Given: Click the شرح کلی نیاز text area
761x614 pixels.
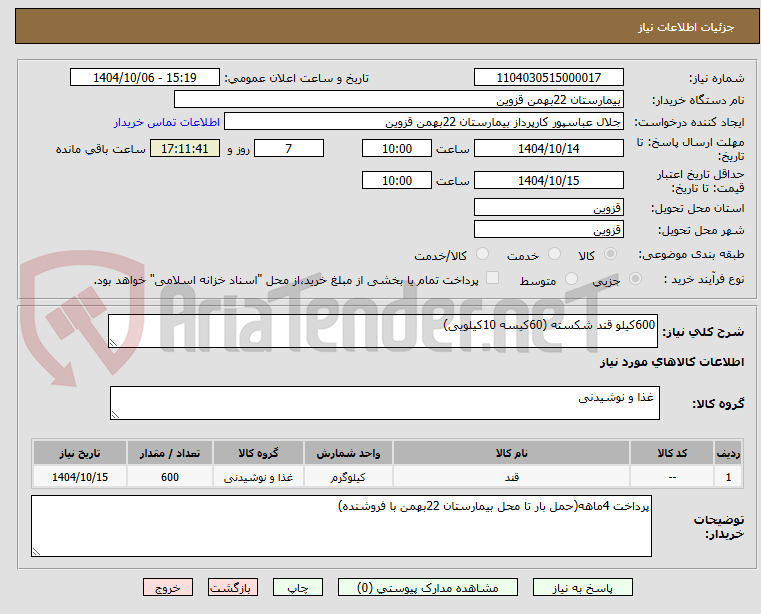Looking at the screenshot, I should point(383,331).
